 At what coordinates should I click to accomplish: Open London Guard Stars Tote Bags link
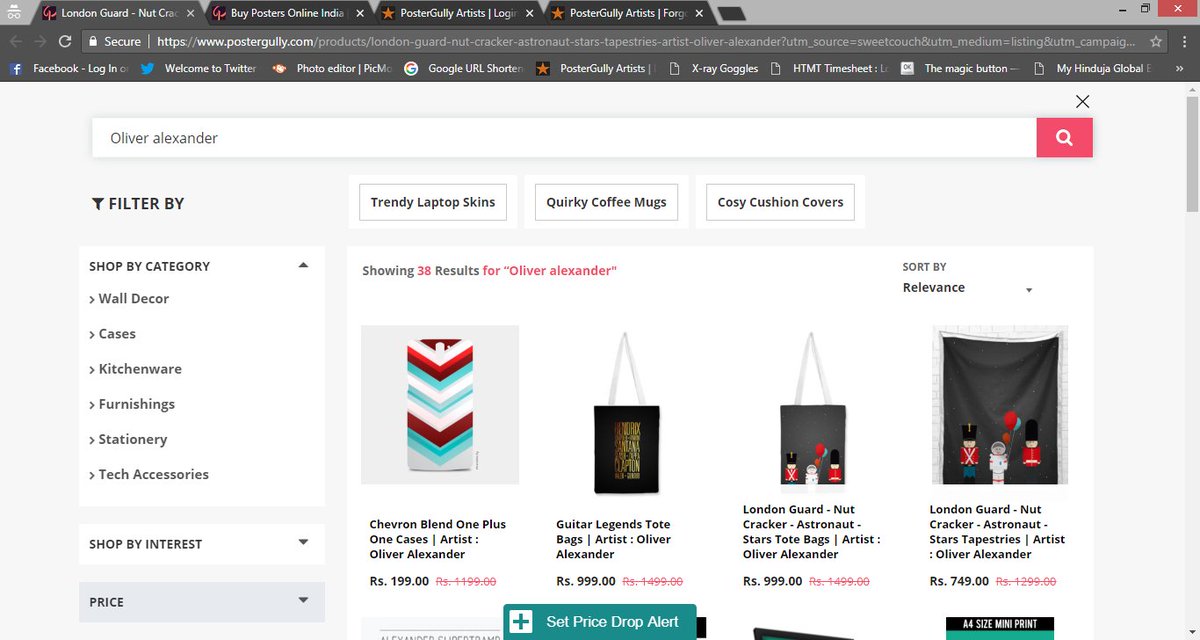point(812,531)
